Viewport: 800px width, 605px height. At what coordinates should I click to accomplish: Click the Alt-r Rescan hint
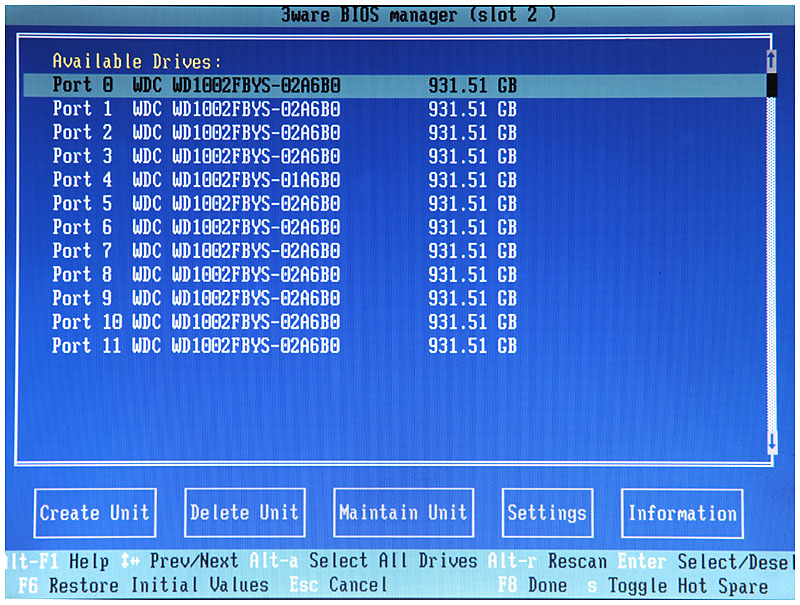pos(547,561)
